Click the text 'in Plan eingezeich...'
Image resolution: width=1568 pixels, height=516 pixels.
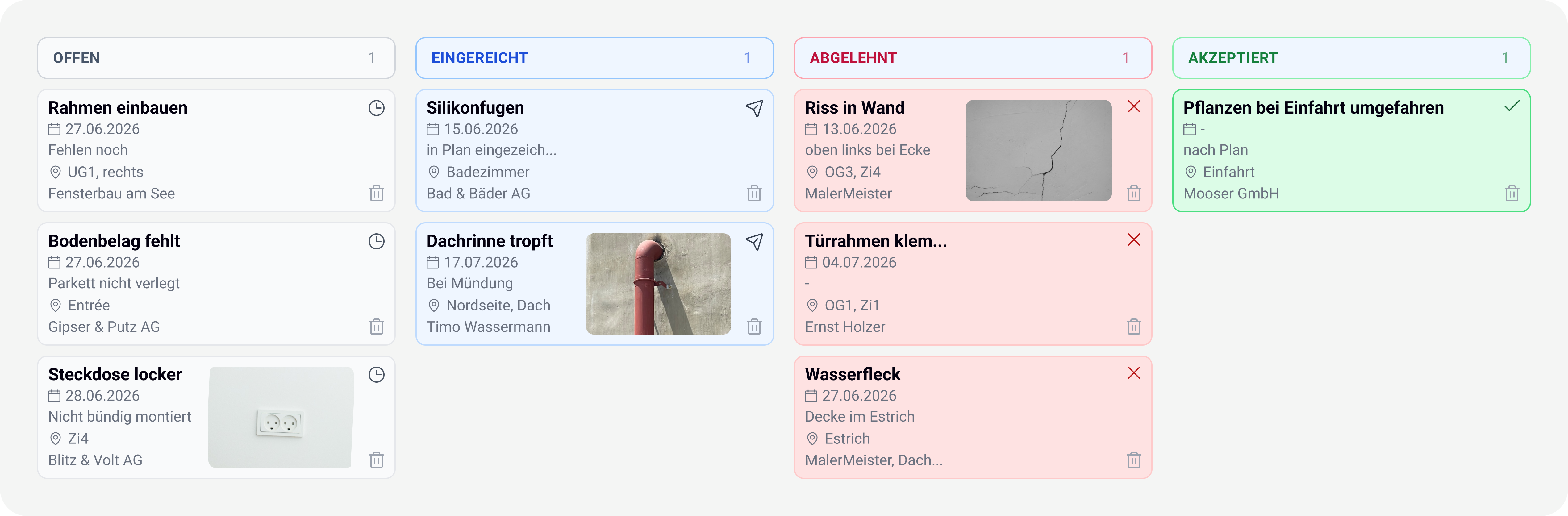[491, 150]
